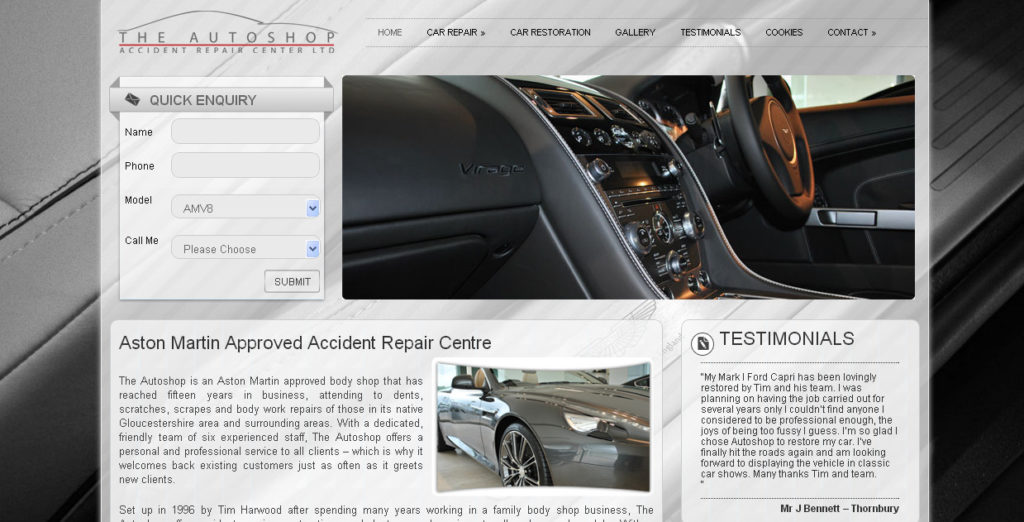Open the Testimonials menu item

tap(711, 33)
